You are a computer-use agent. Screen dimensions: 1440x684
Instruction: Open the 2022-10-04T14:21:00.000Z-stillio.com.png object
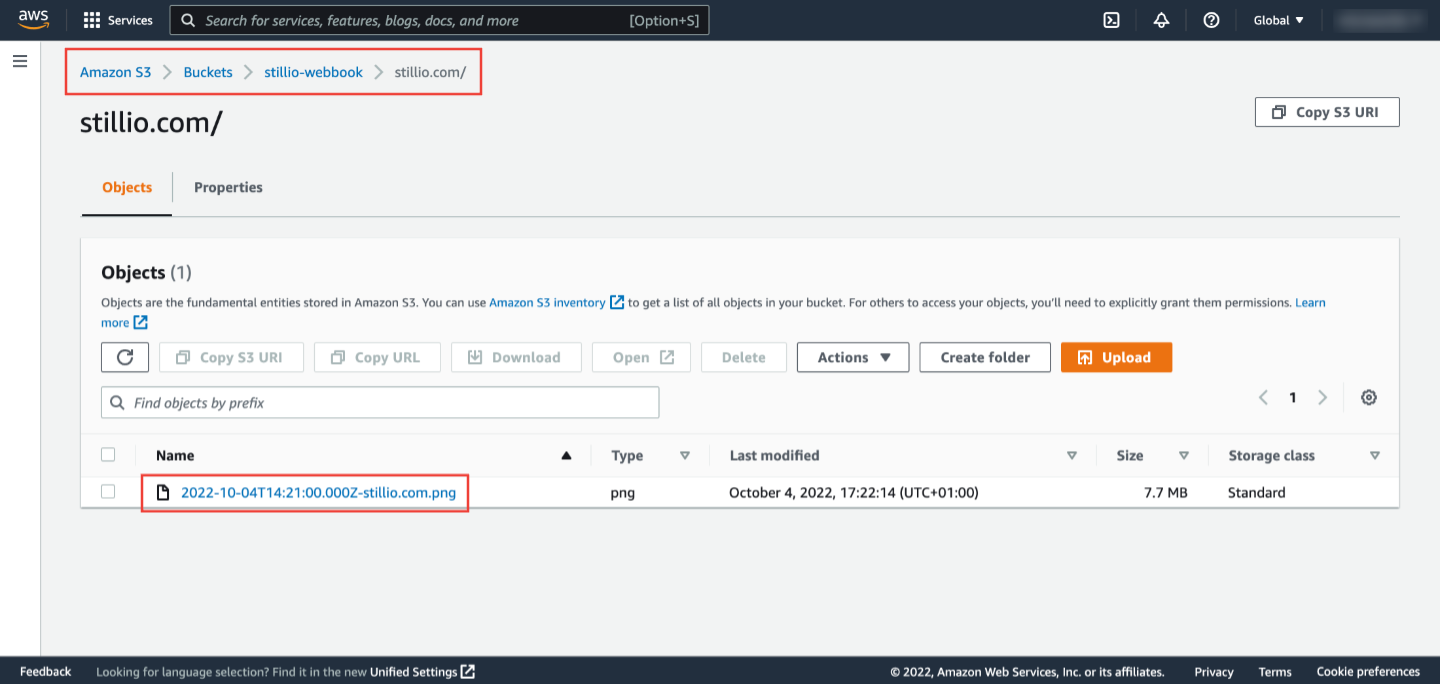(318, 492)
